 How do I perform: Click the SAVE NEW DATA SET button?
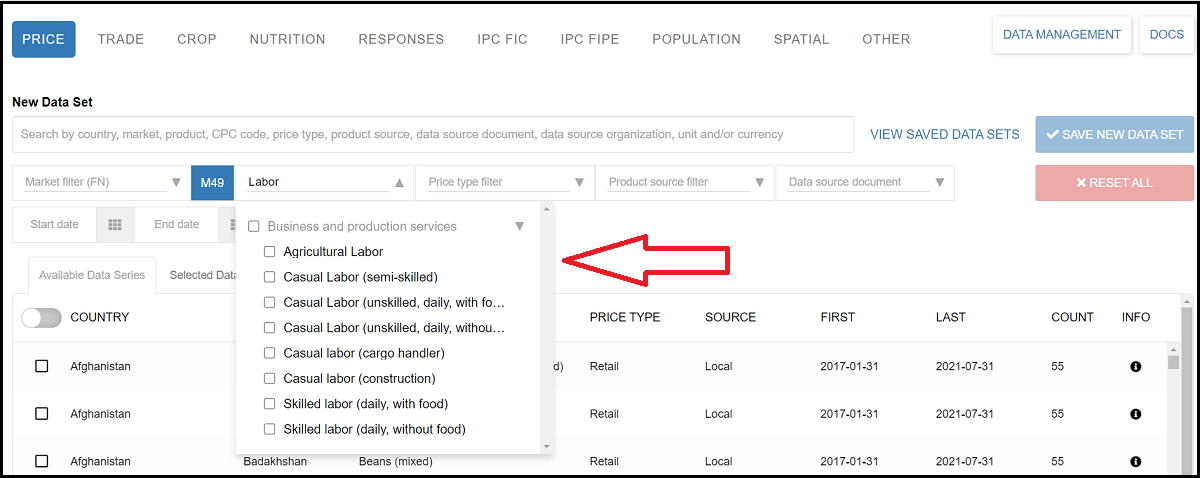coord(1114,135)
